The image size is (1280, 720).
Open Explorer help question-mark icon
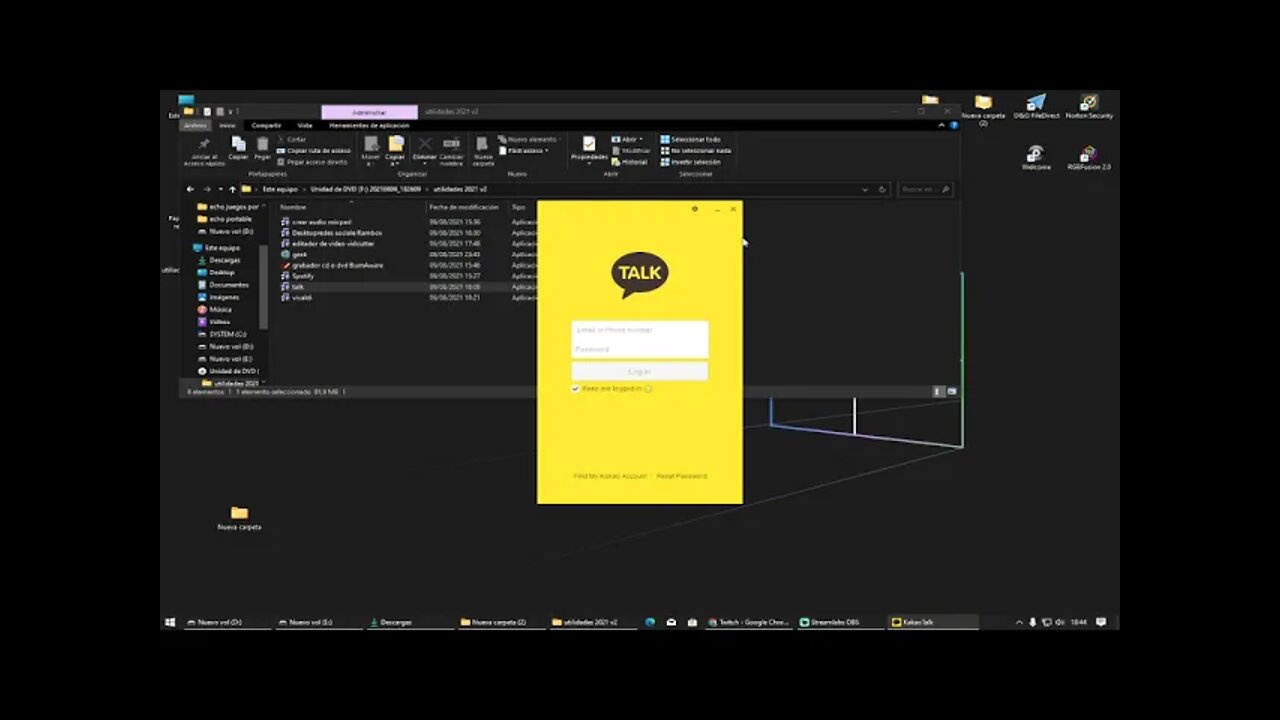pos(953,125)
